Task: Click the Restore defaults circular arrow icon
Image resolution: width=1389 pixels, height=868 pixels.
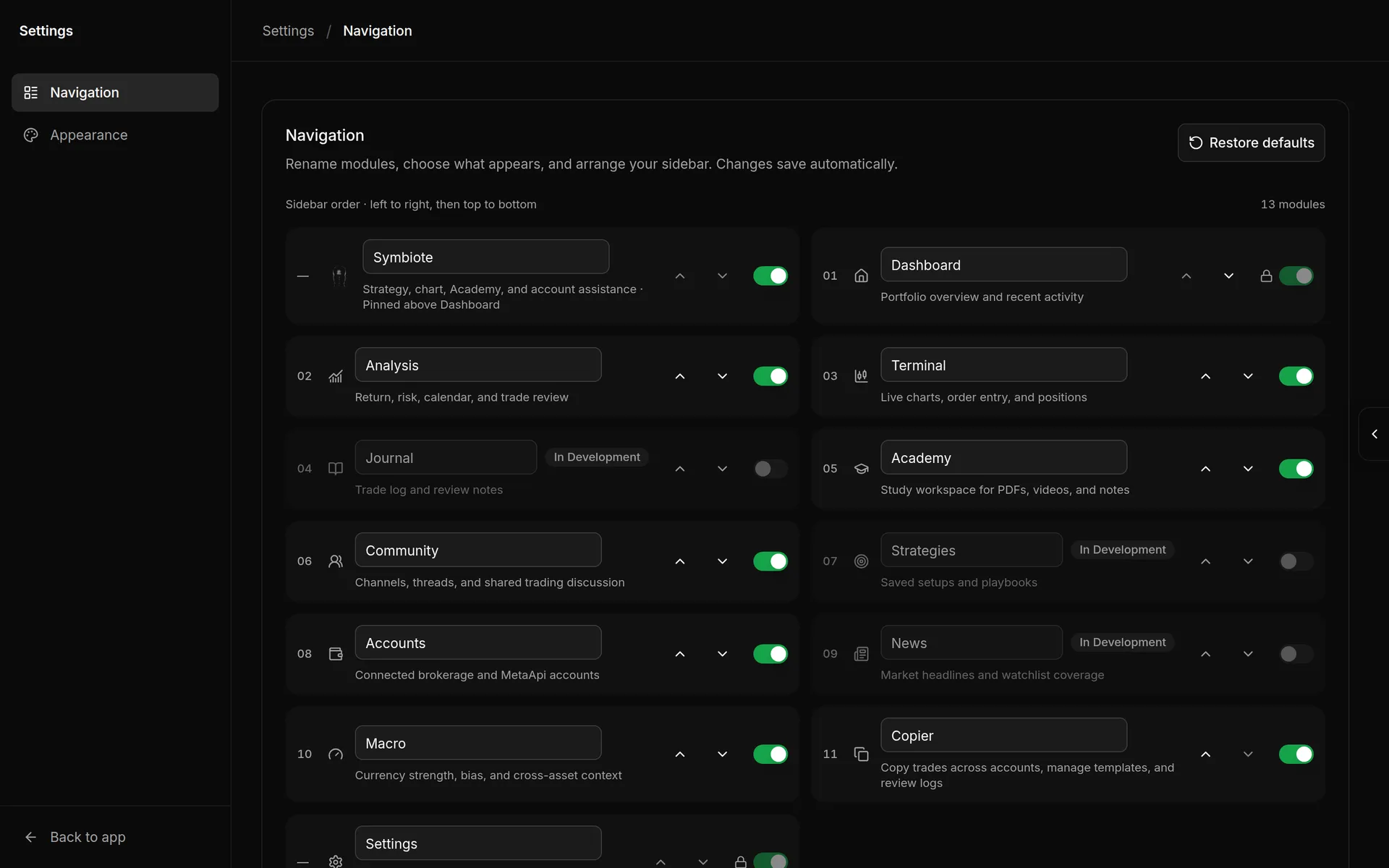Action: pyautogui.click(x=1196, y=142)
